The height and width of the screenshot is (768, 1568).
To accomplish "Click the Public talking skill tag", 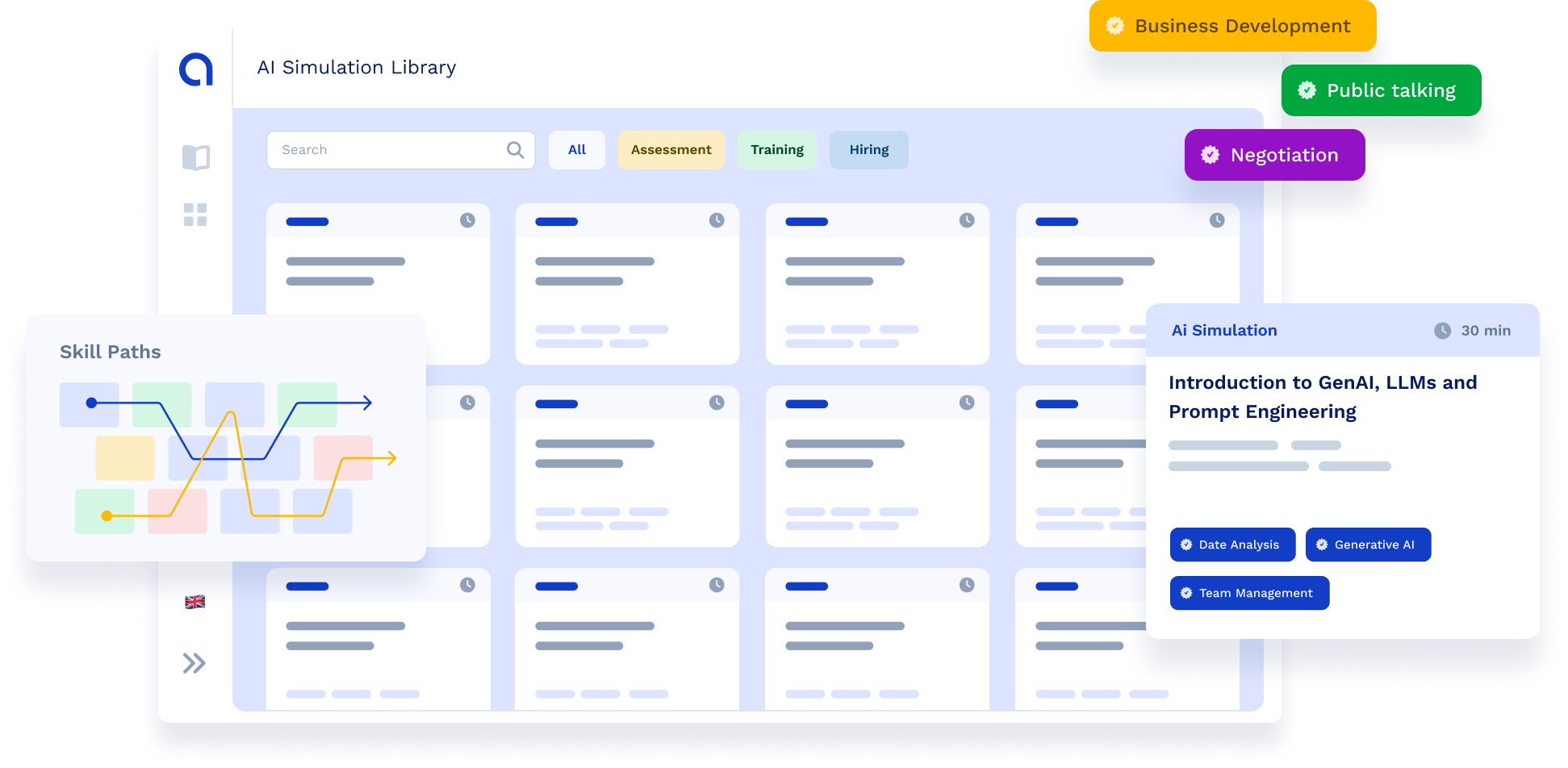I will [1381, 90].
